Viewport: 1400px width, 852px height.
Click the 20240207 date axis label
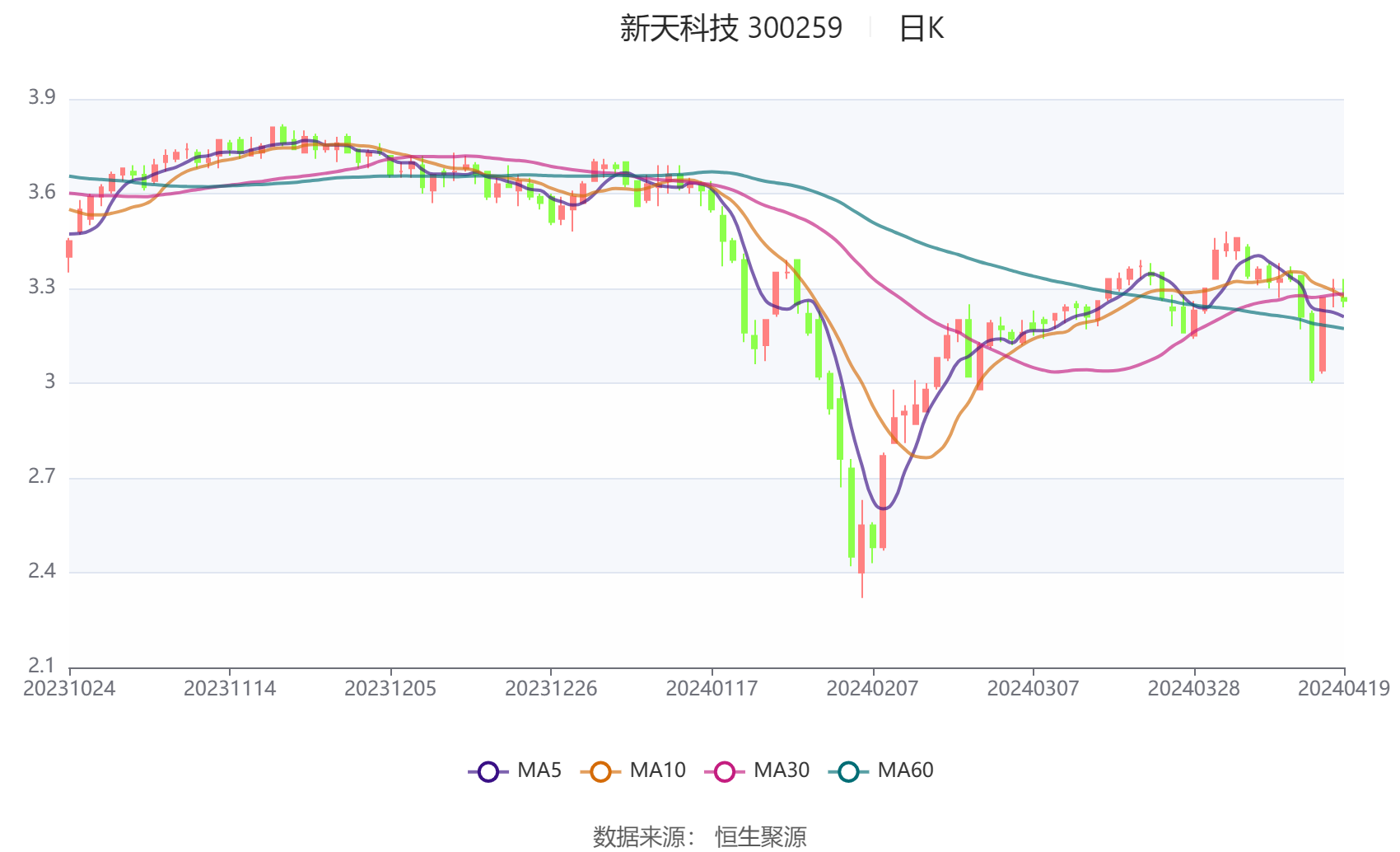pos(872,689)
